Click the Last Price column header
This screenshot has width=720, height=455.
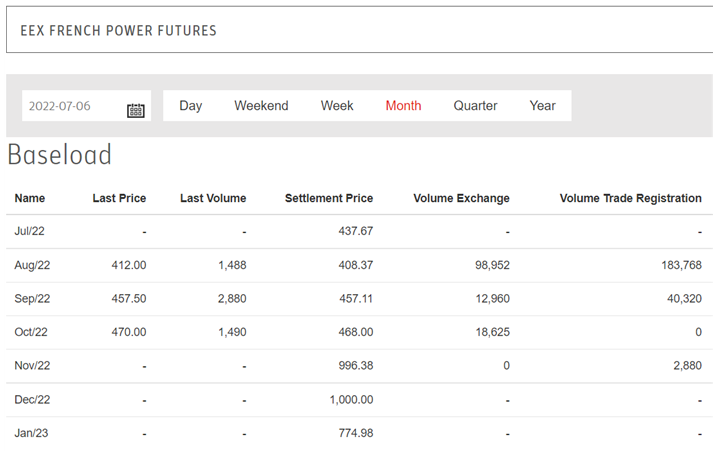point(119,198)
